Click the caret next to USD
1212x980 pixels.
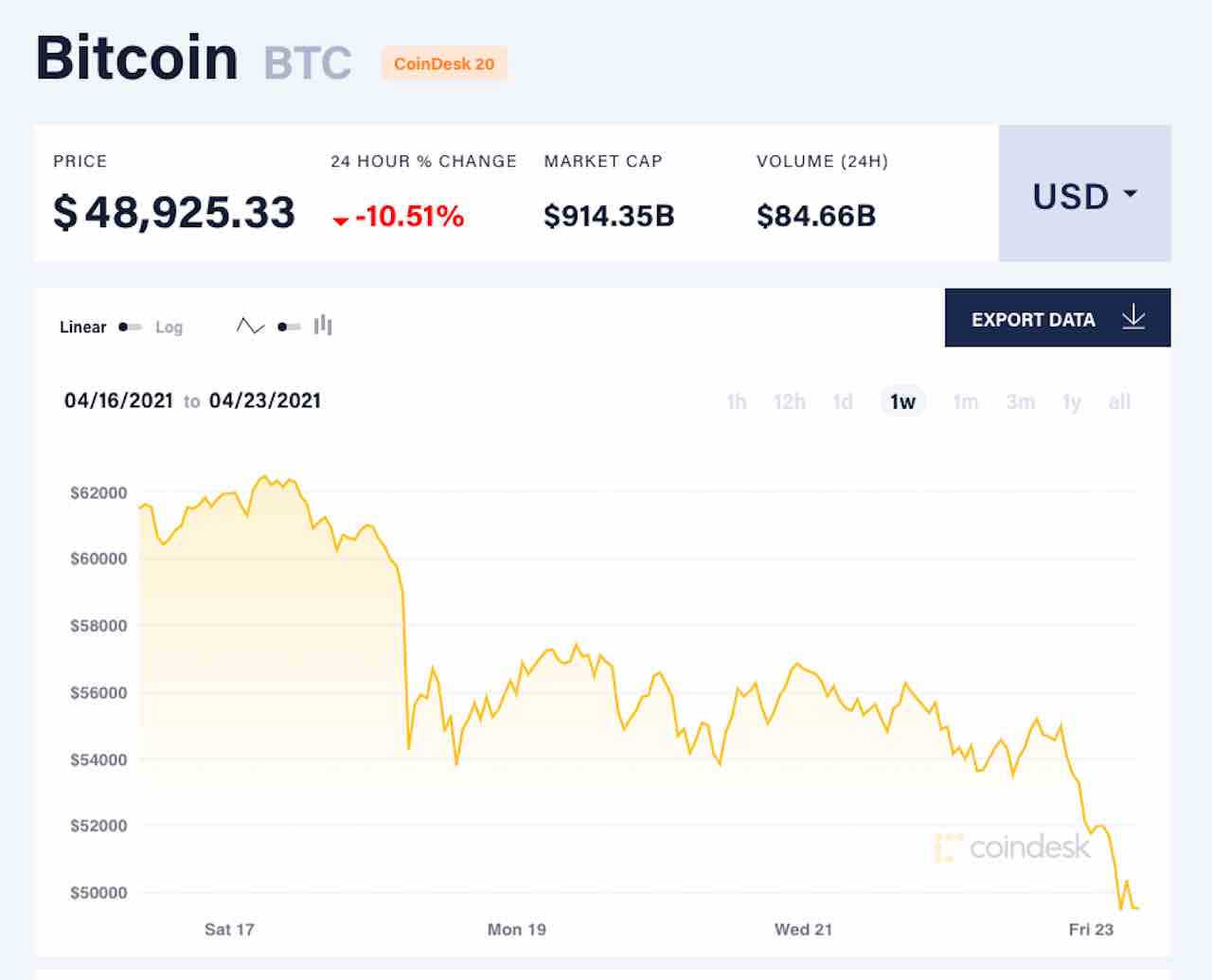(x=1130, y=194)
